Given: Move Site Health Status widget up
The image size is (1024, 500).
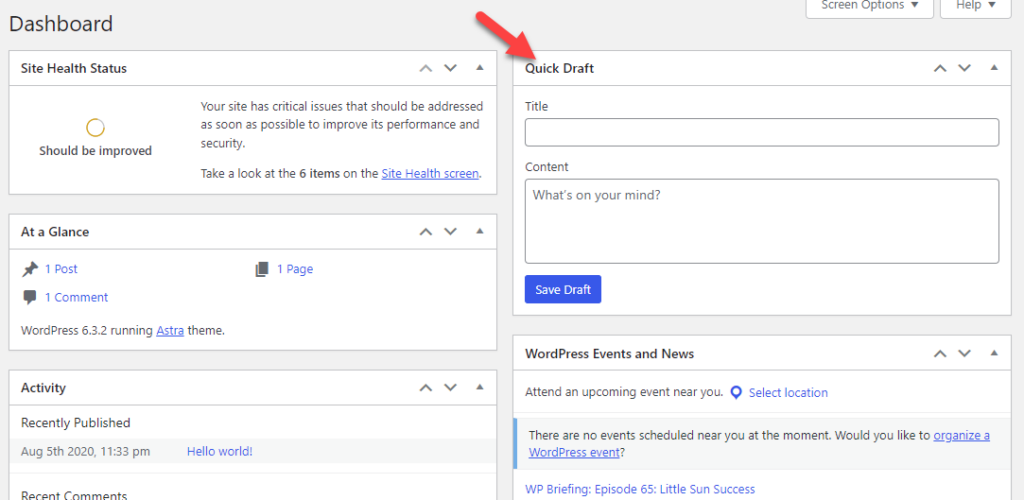Looking at the screenshot, I should [x=426, y=68].
